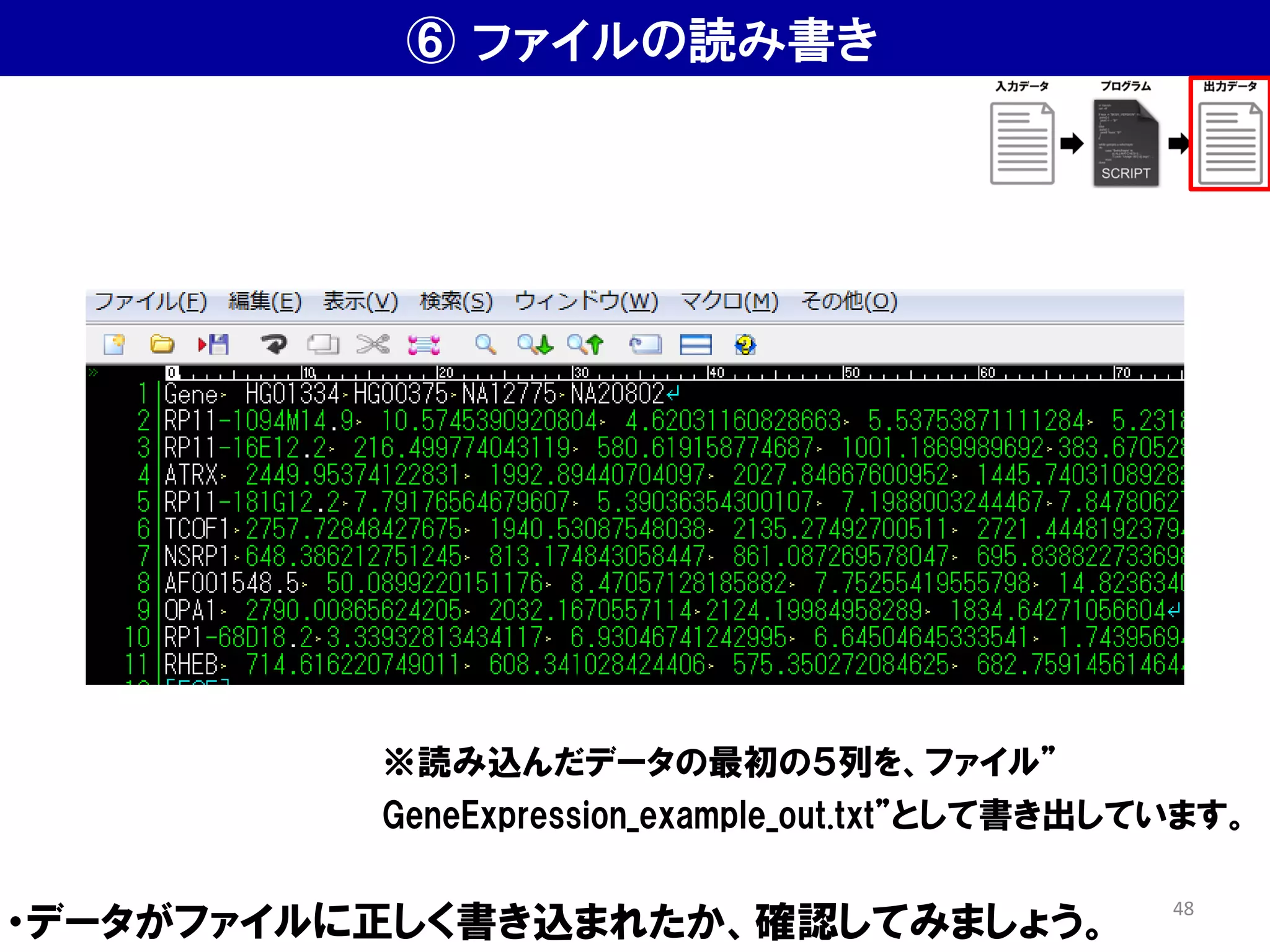The width and height of the screenshot is (1270, 952).
Task: Open a file with the yellow folder icon
Action: (162, 344)
